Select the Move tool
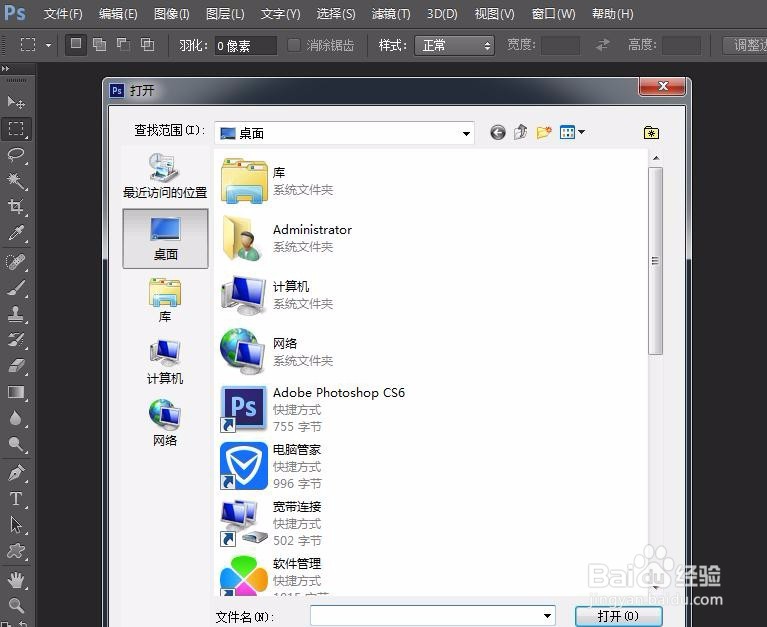 coord(16,102)
